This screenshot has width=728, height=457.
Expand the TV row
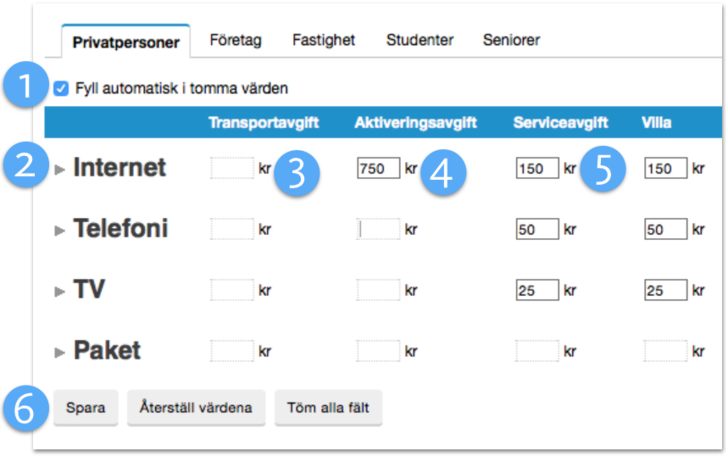(61, 291)
